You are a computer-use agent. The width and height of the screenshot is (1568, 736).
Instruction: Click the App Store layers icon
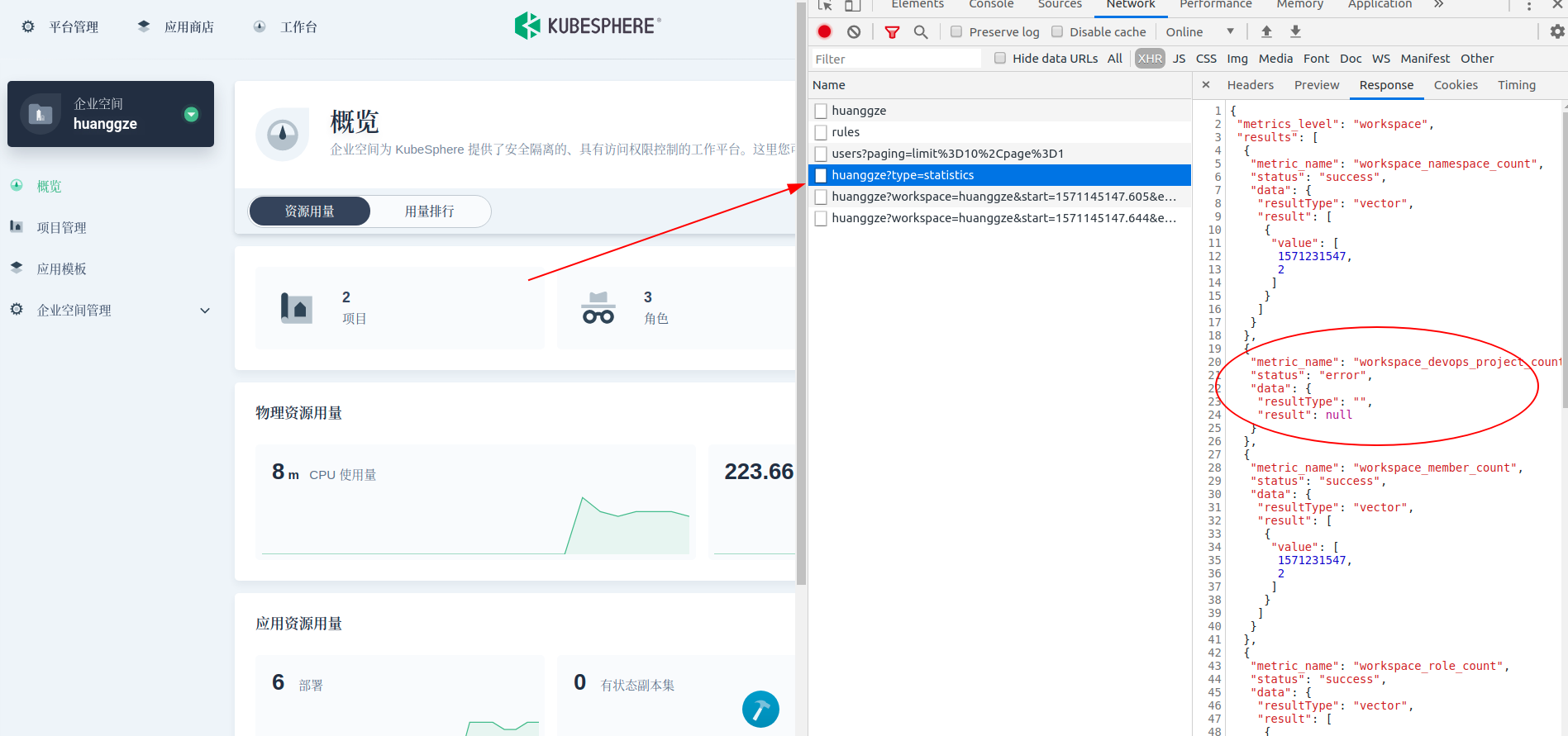(144, 26)
